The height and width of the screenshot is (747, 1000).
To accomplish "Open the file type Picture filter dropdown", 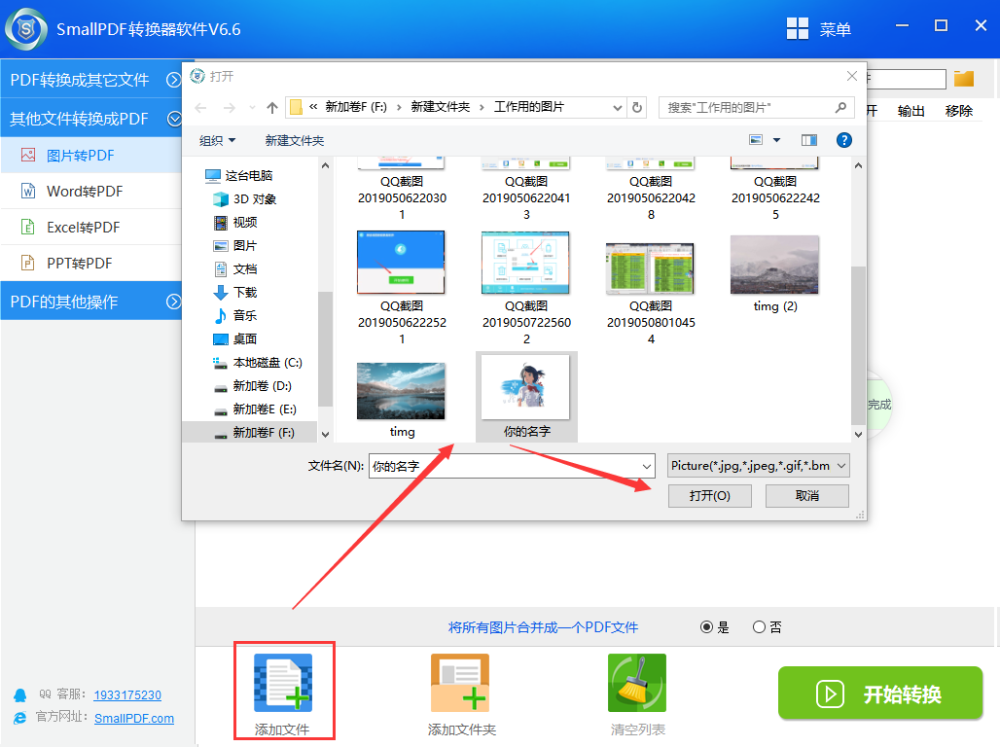I will coord(758,466).
